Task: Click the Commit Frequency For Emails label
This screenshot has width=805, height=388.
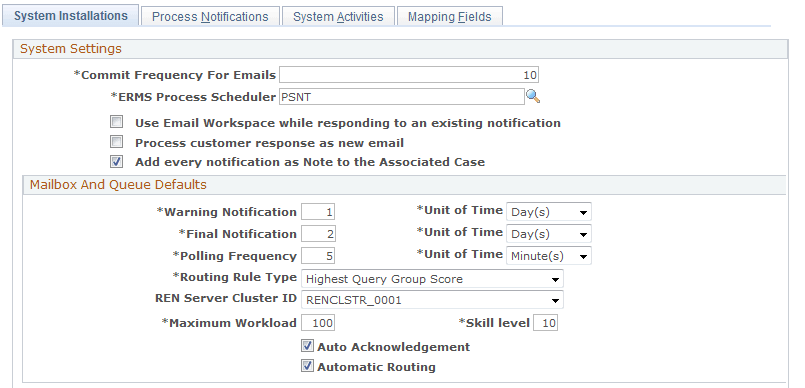Action: pyautogui.click(x=175, y=75)
